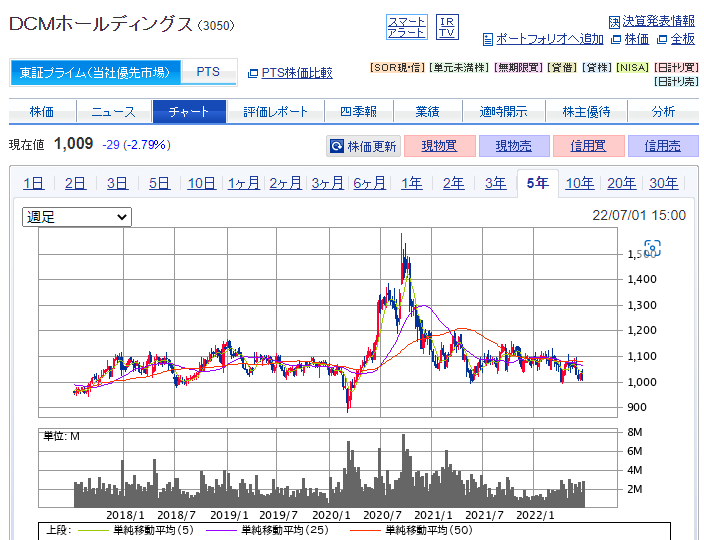This screenshot has height=540, width=704.
Task: Open the 株主優待 tab
Action: (586, 111)
